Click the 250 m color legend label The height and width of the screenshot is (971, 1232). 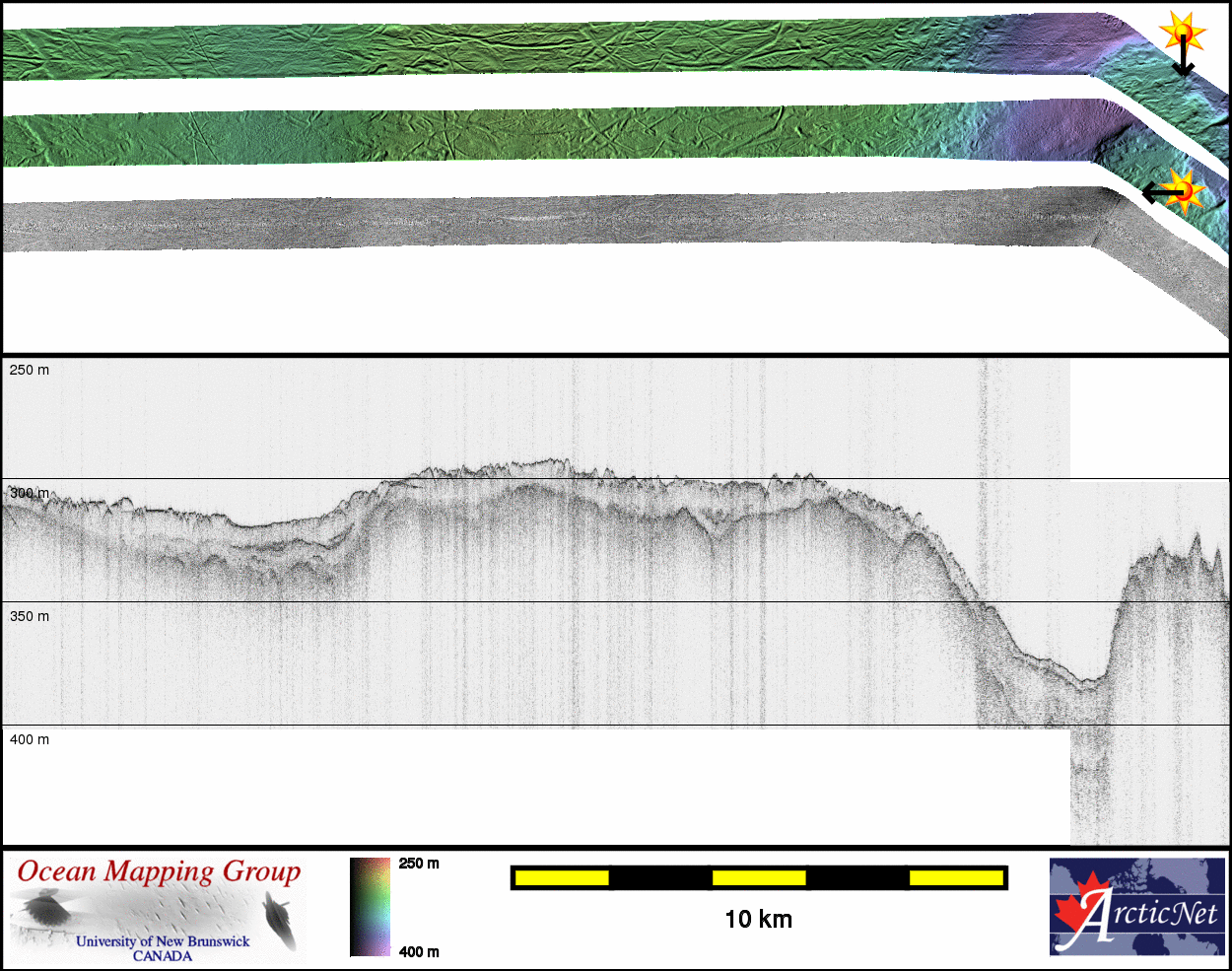coord(419,864)
